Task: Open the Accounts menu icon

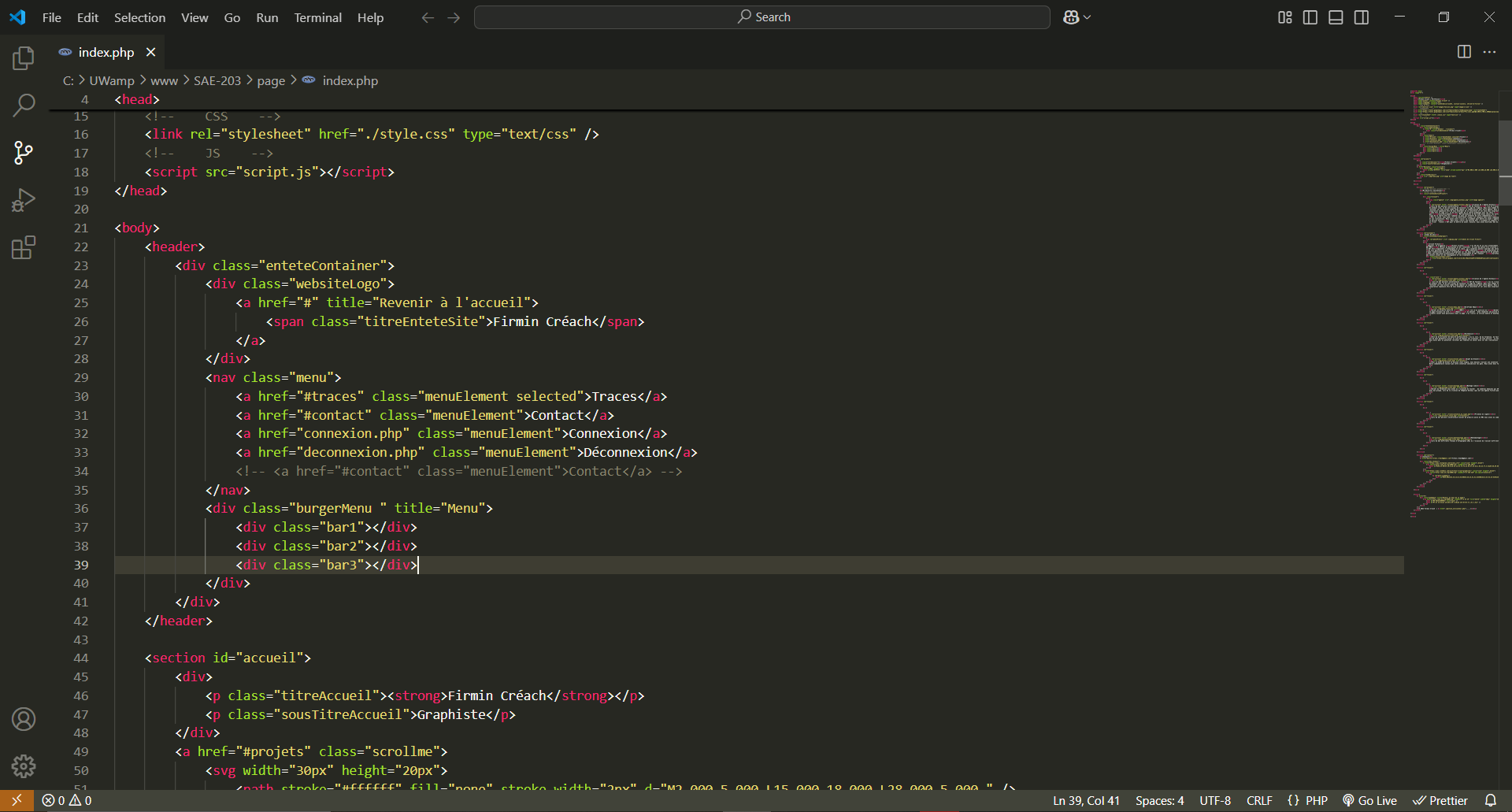Action: tap(24, 719)
